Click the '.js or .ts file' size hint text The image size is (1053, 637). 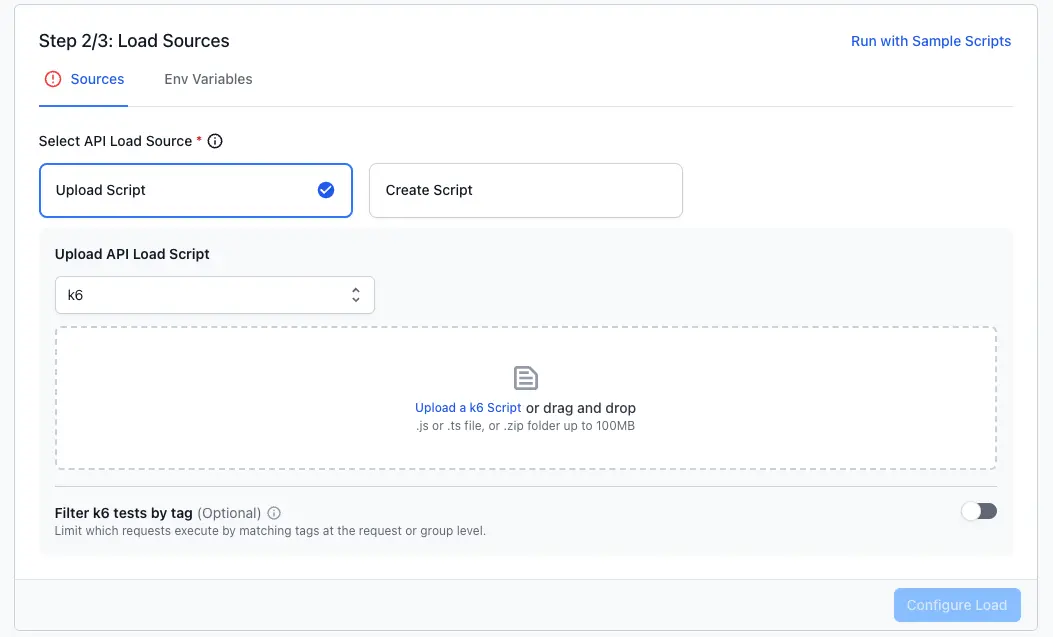[525, 426]
